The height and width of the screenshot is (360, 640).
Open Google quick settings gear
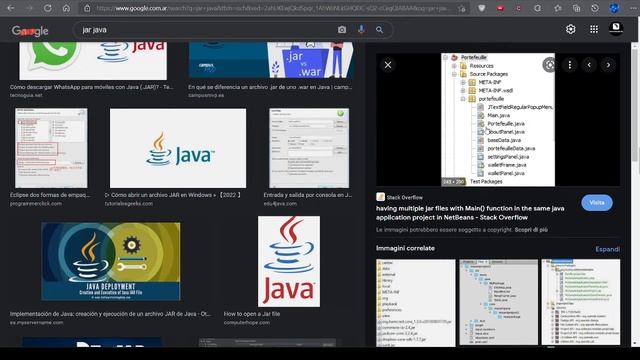coord(571,29)
